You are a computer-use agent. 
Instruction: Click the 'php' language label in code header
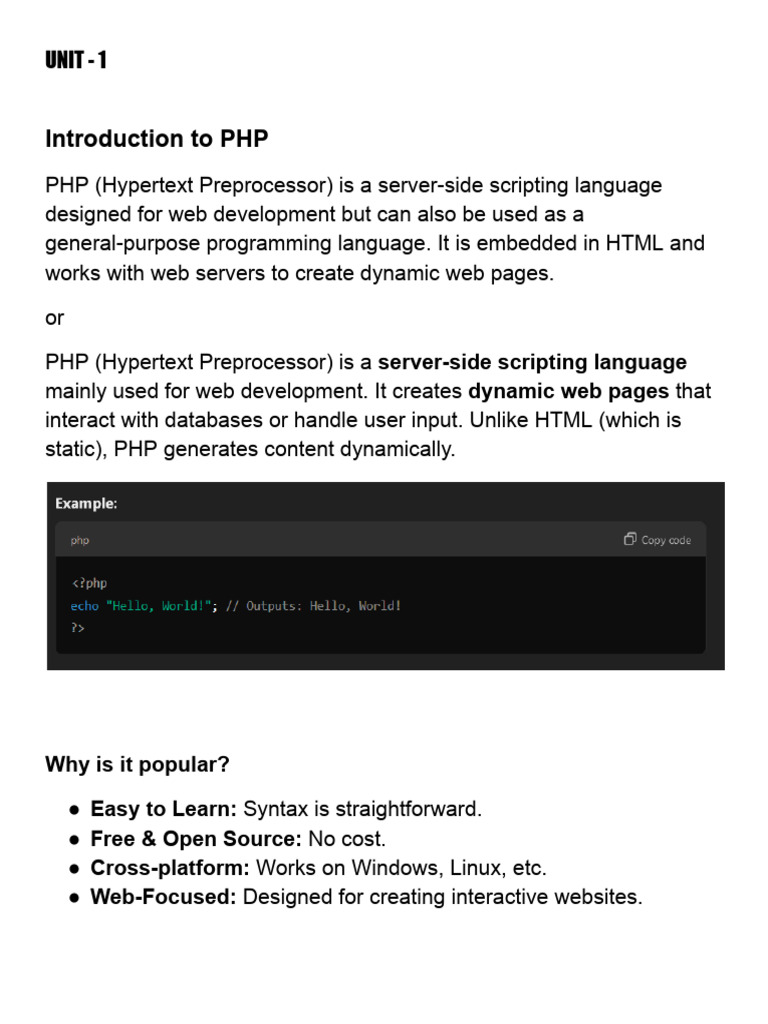pyautogui.click(x=80, y=540)
